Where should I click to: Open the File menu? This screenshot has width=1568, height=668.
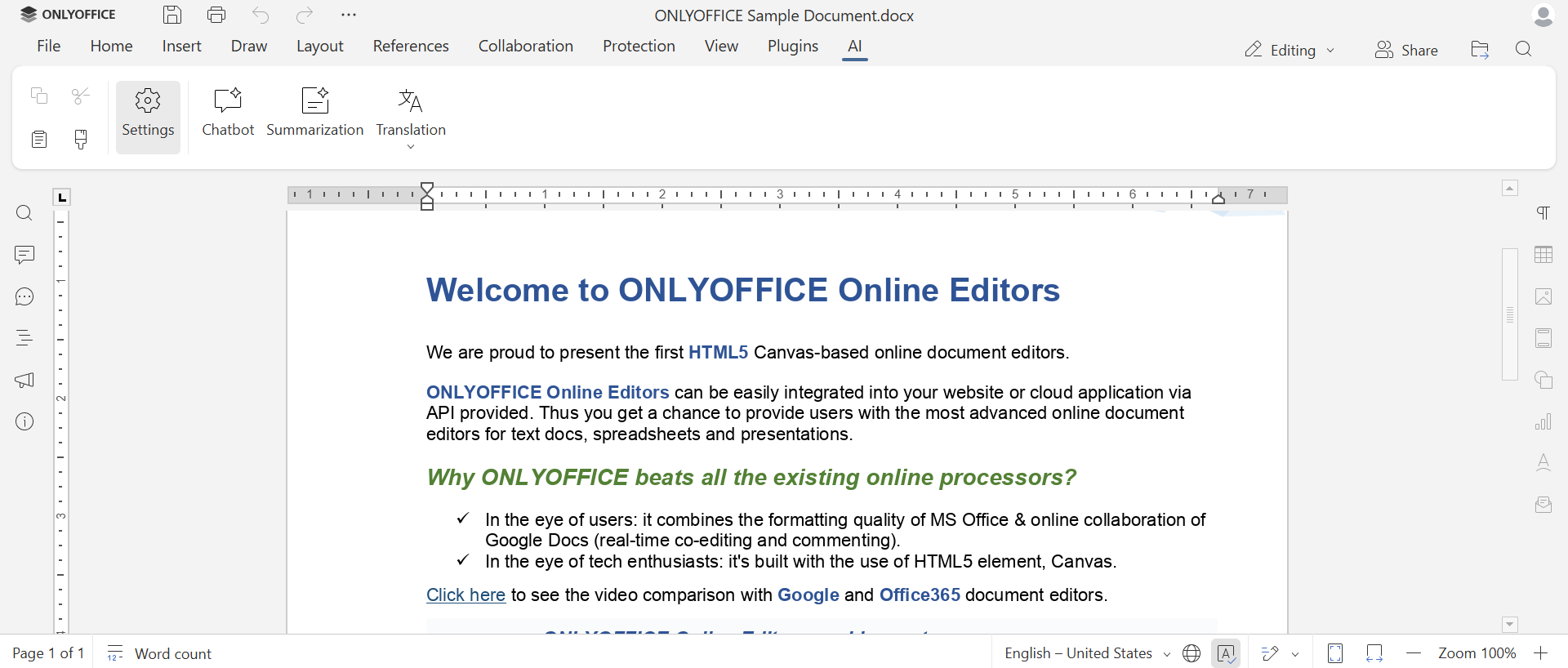click(49, 47)
